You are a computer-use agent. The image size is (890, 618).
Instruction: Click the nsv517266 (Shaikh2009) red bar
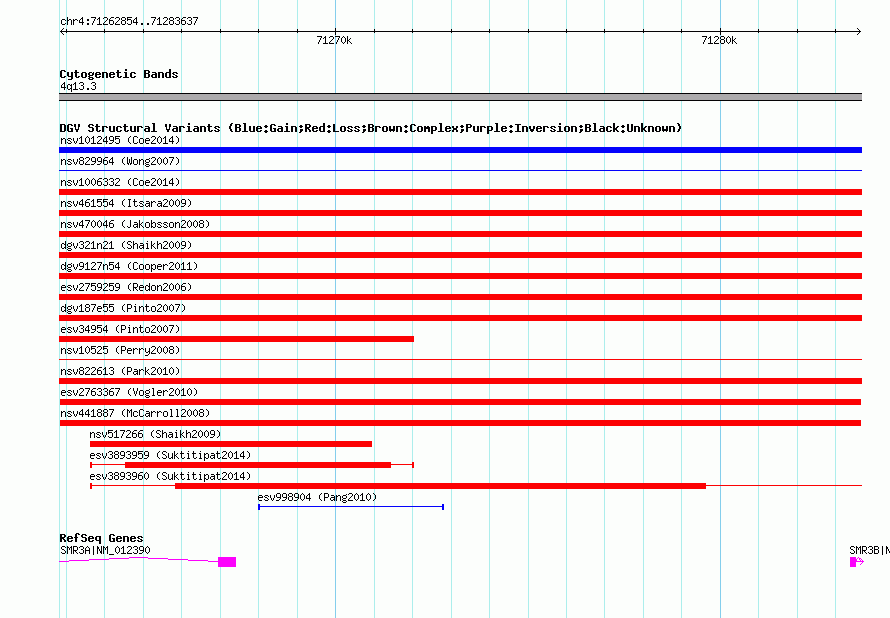[x=230, y=444]
